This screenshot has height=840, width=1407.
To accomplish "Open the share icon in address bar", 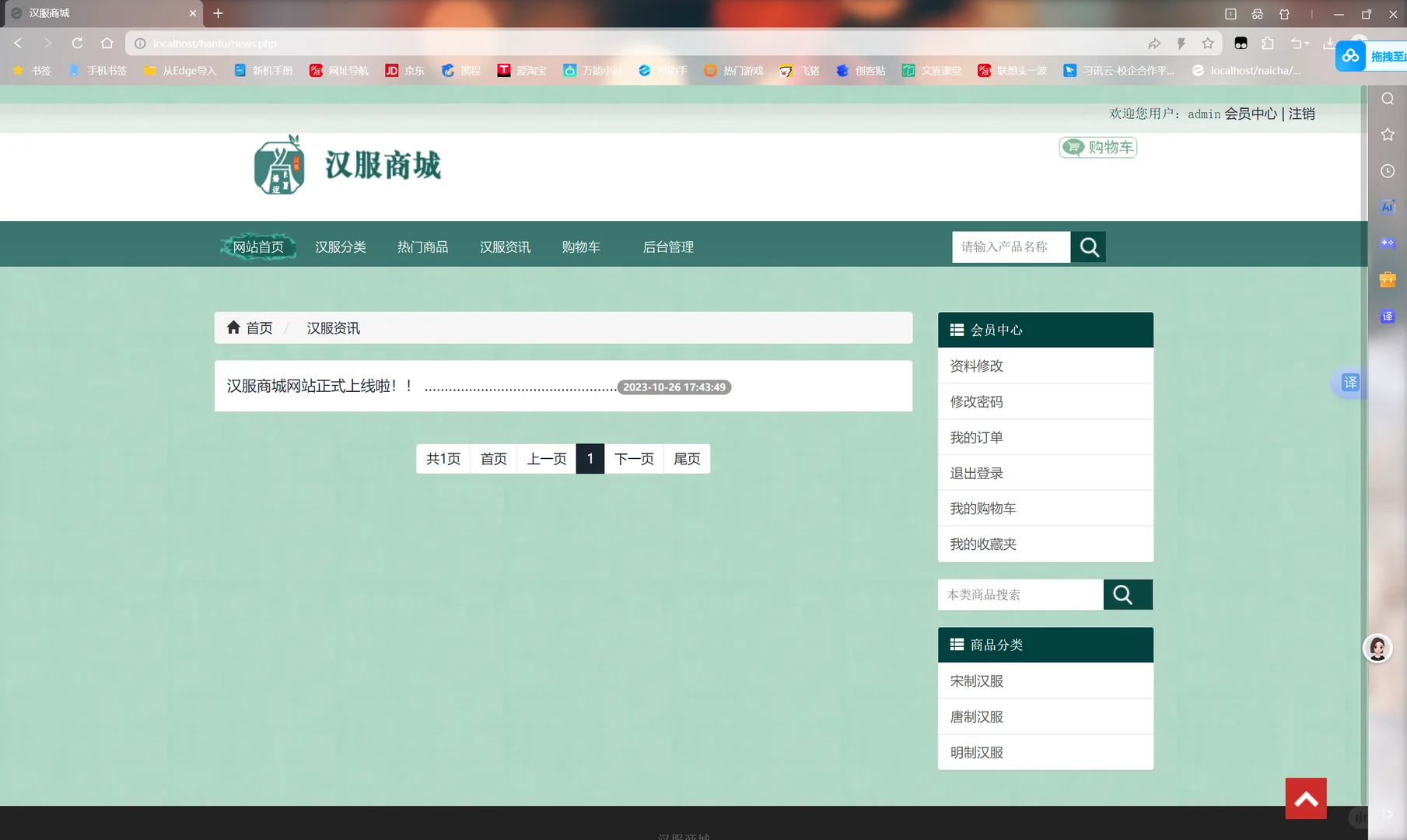I will (1154, 44).
